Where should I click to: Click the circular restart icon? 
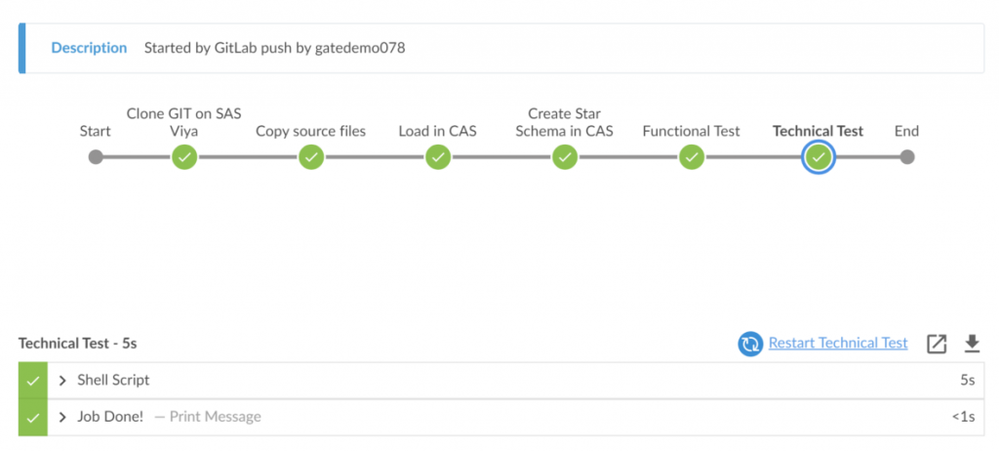[750, 344]
